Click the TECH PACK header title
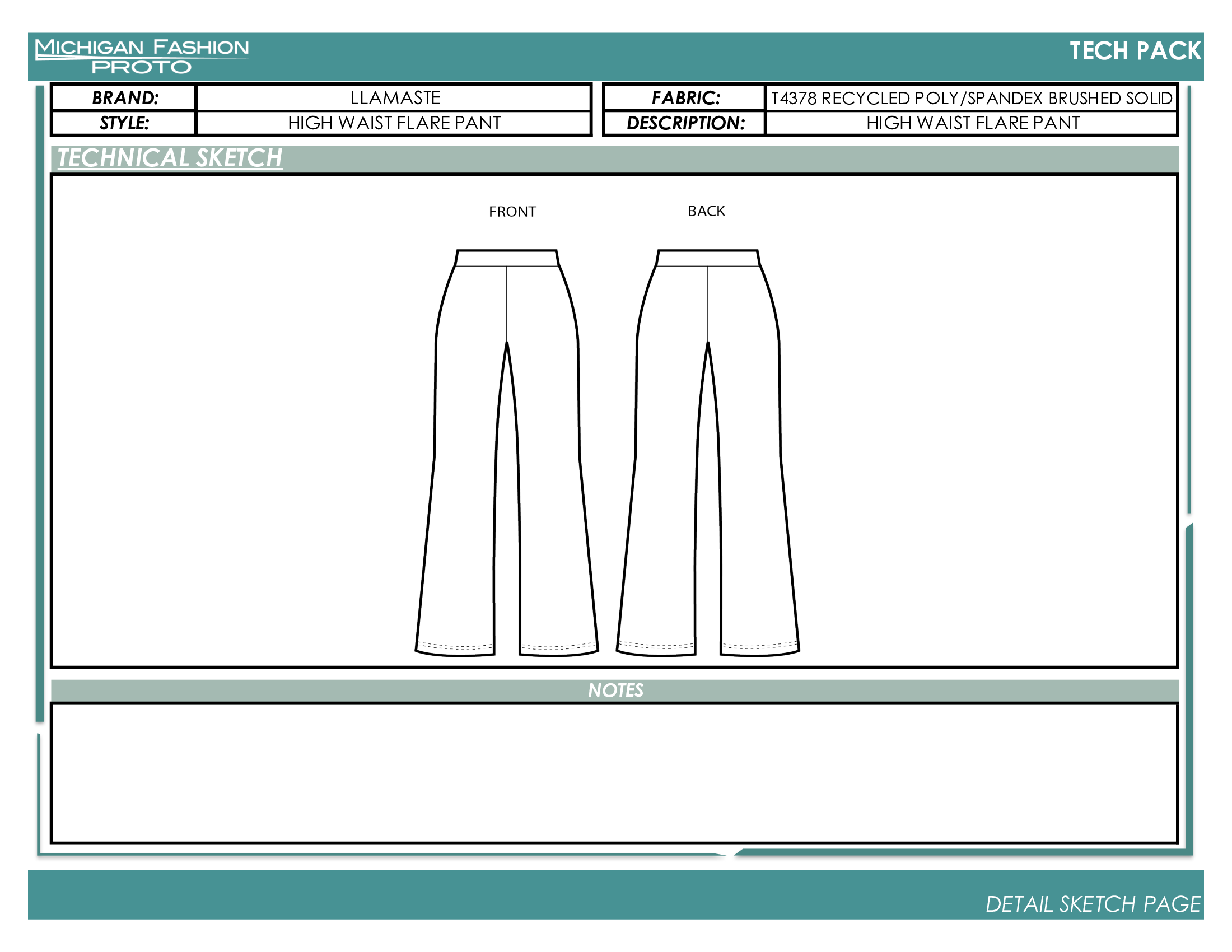Viewport: 1232px width, 952px height. point(1135,51)
